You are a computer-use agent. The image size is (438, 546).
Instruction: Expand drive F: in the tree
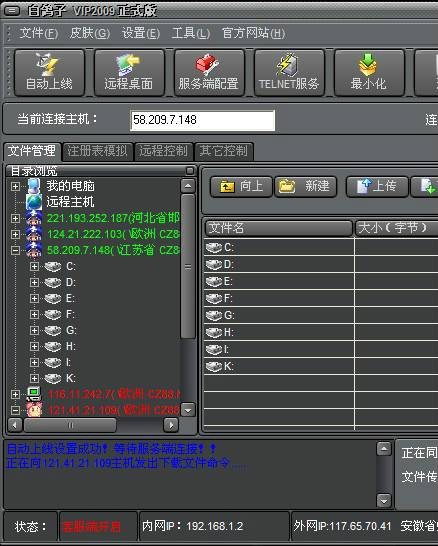(34, 314)
